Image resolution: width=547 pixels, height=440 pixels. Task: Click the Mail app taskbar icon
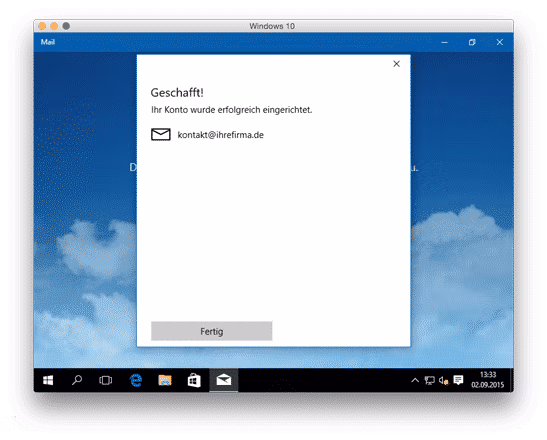point(224,380)
